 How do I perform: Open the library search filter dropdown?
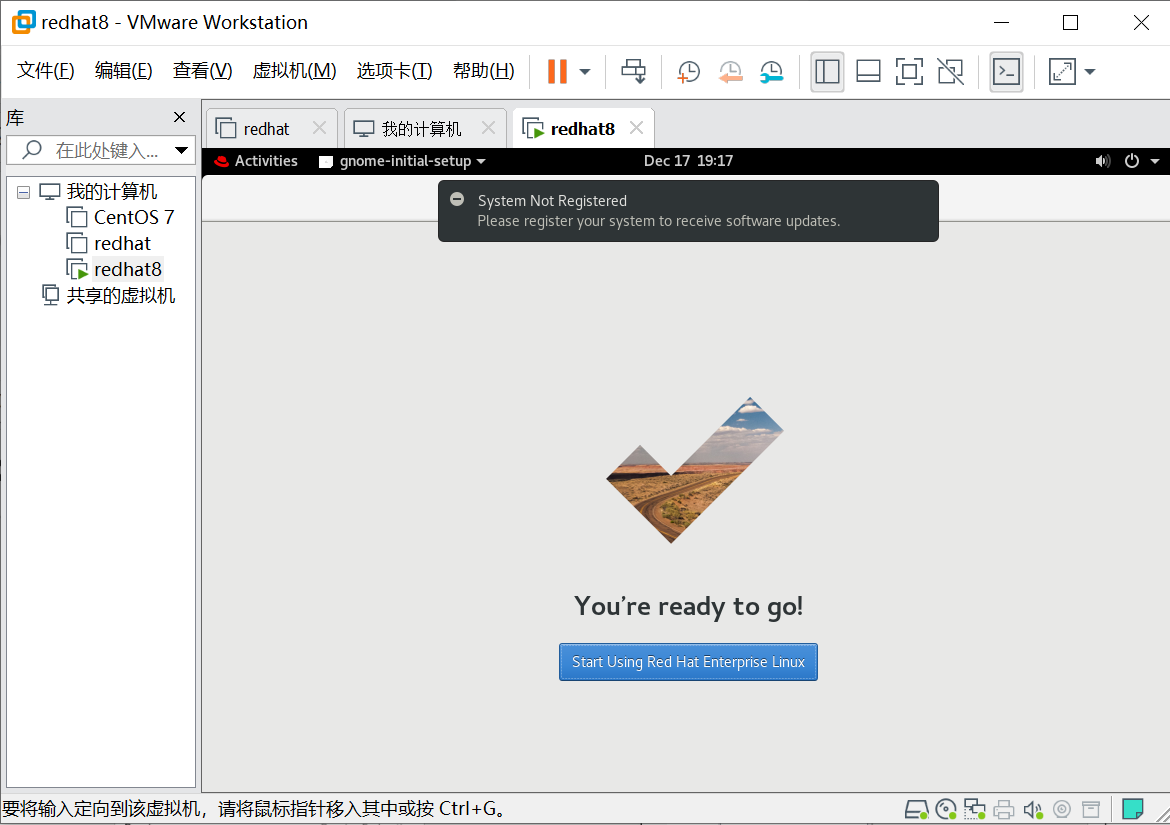[x=181, y=150]
